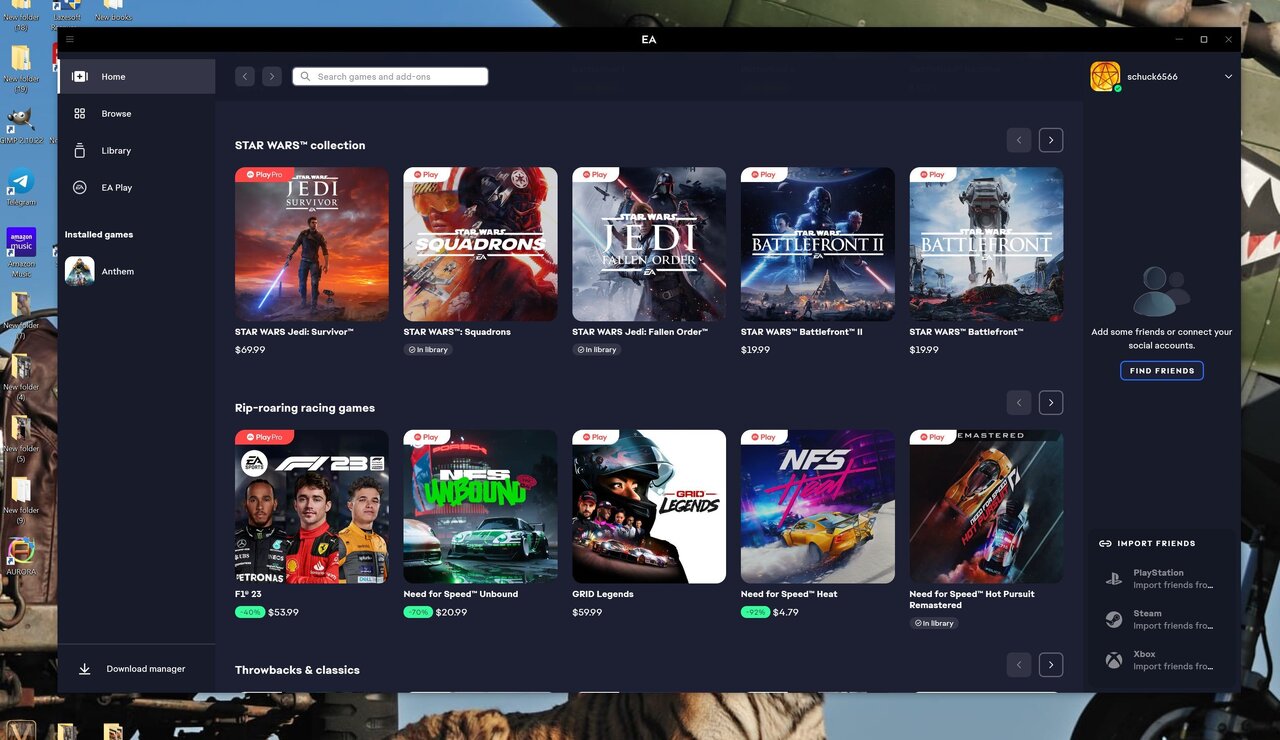
Task: Expand the schuck6566 account dropdown
Action: point(1228,77)
